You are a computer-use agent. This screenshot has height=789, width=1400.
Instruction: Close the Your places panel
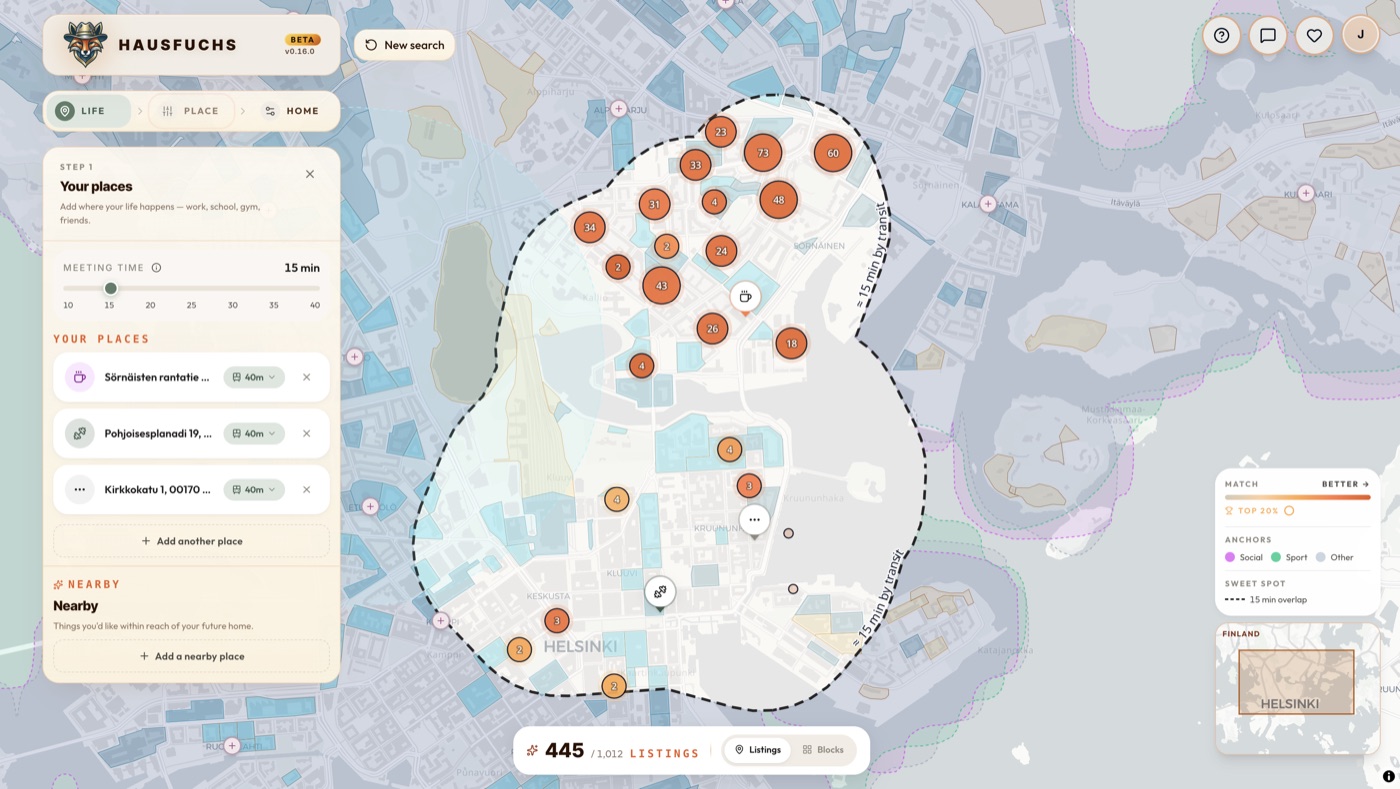coord(310,174)
